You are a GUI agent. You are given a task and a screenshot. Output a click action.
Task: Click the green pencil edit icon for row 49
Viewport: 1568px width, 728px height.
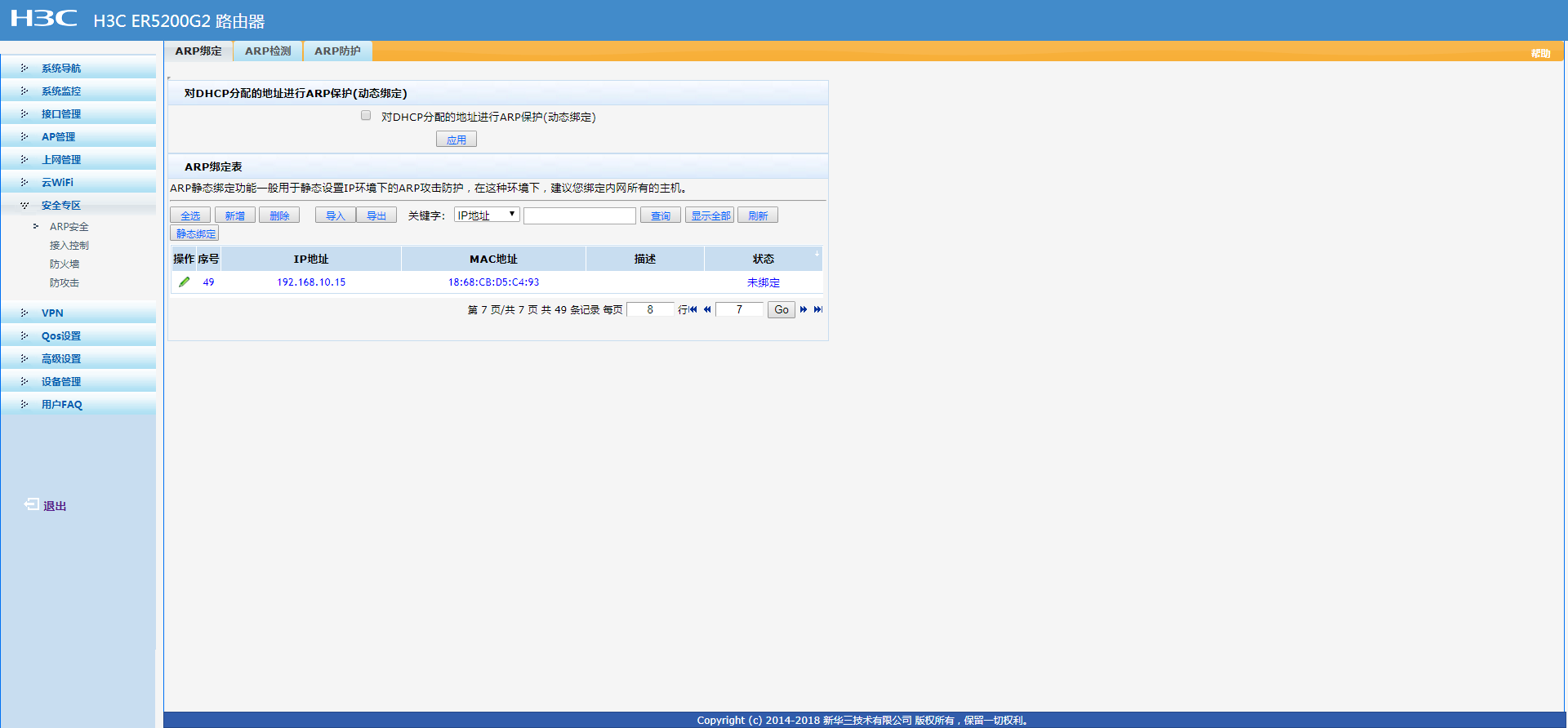tap(185, 282)
